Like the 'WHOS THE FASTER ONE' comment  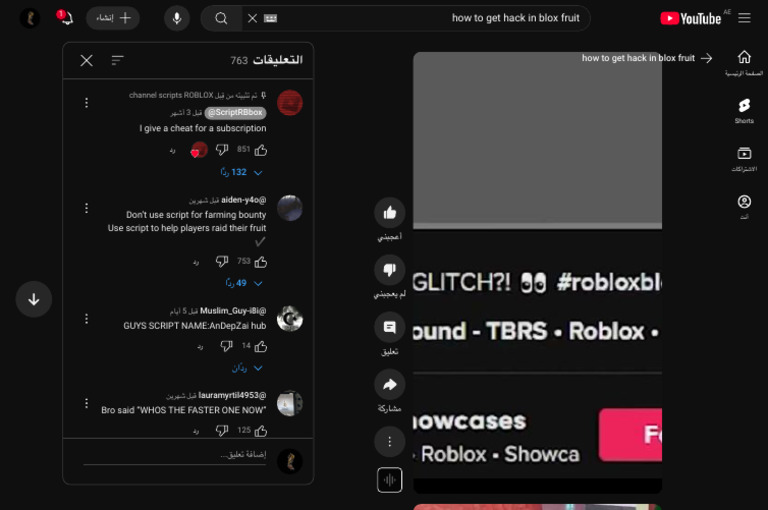(x=261, y=431)
